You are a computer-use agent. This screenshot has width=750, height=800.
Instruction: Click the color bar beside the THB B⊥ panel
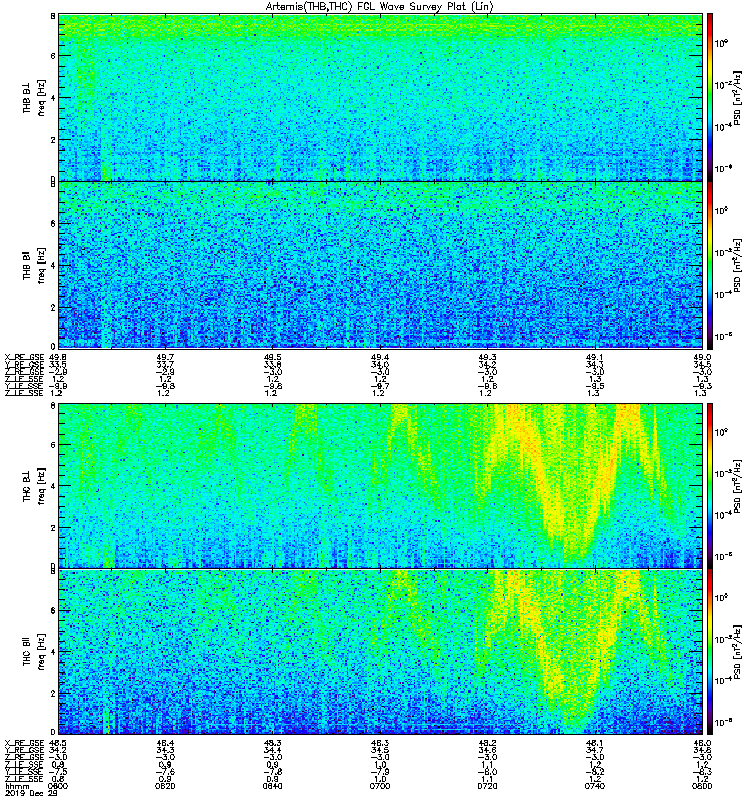click(710, 97)
